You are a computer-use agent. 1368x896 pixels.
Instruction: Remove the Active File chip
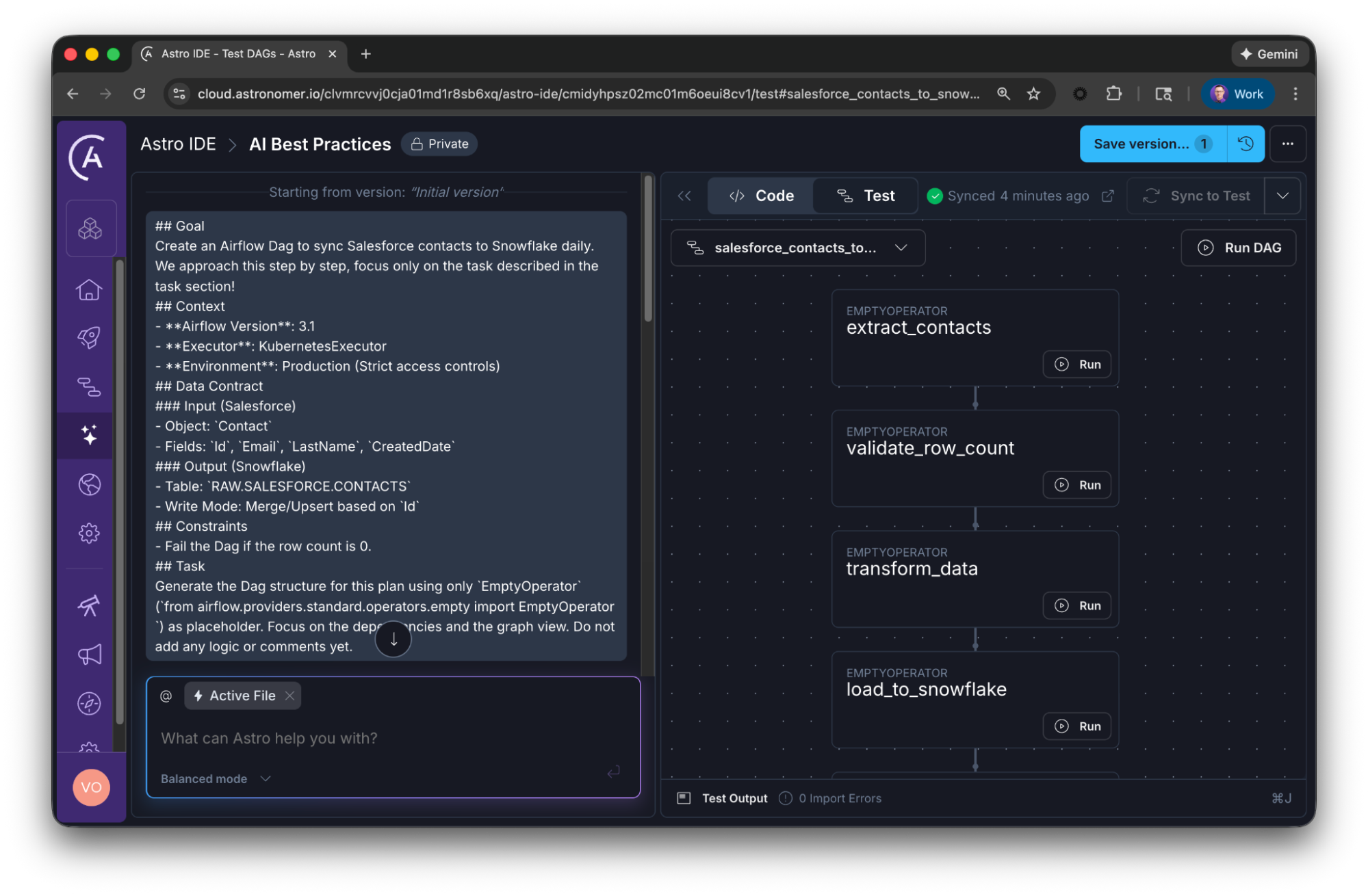coord(290,696)
